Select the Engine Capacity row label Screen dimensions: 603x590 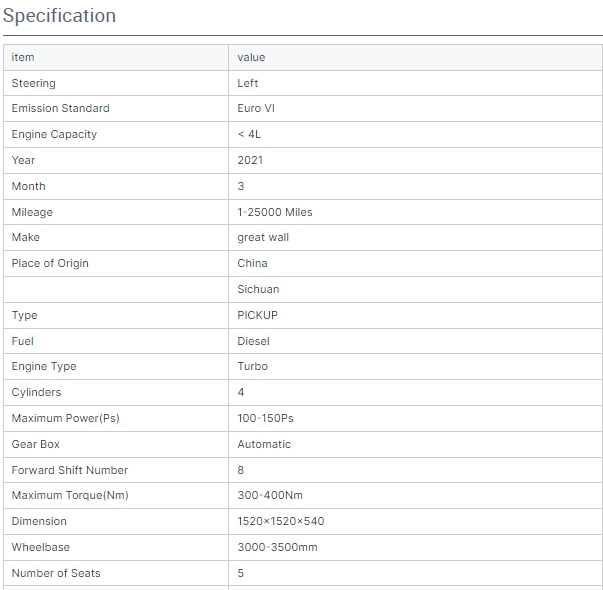54,134
